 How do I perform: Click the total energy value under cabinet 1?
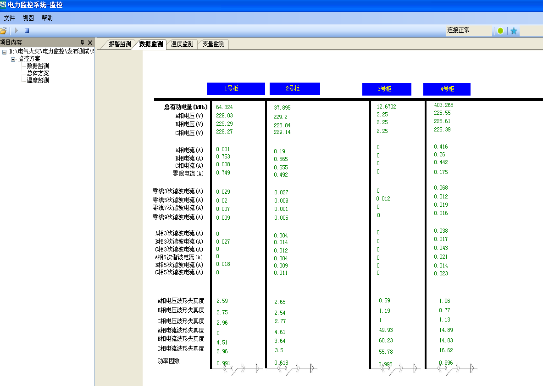pyautogui.click(x=224, y=107)
